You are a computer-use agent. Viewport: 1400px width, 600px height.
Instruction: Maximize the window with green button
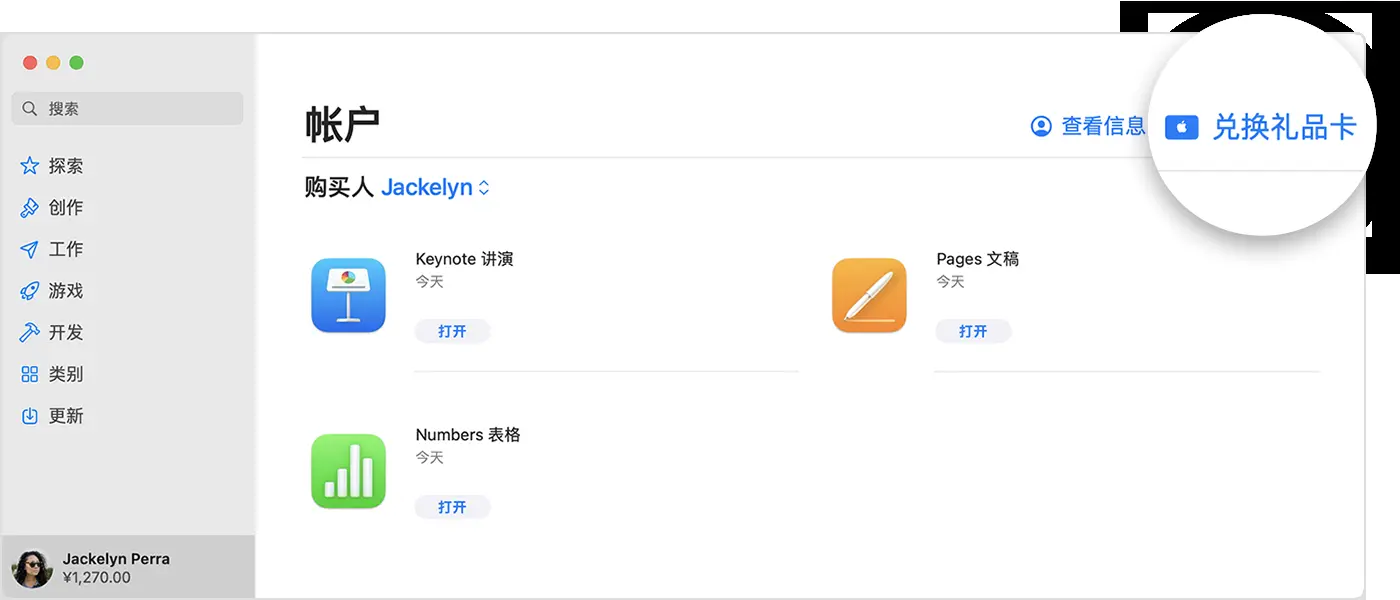[76, 63]
